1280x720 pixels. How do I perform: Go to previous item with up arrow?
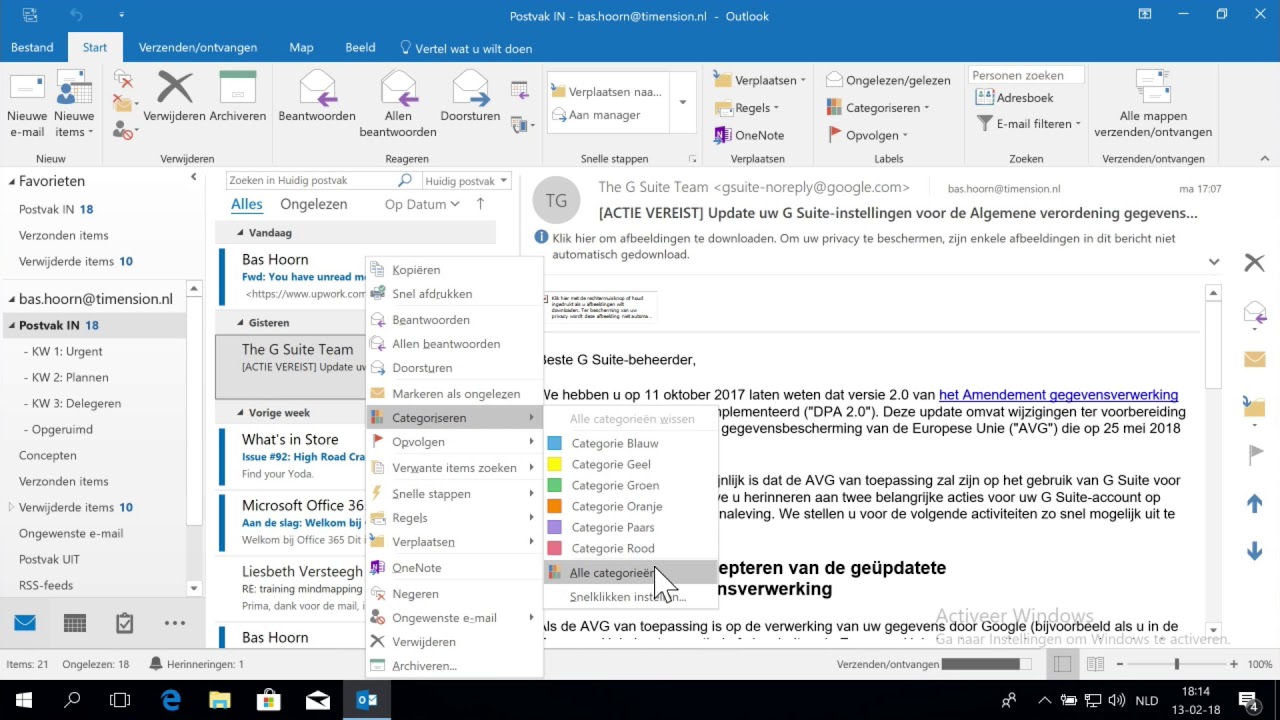point(1255,504)
